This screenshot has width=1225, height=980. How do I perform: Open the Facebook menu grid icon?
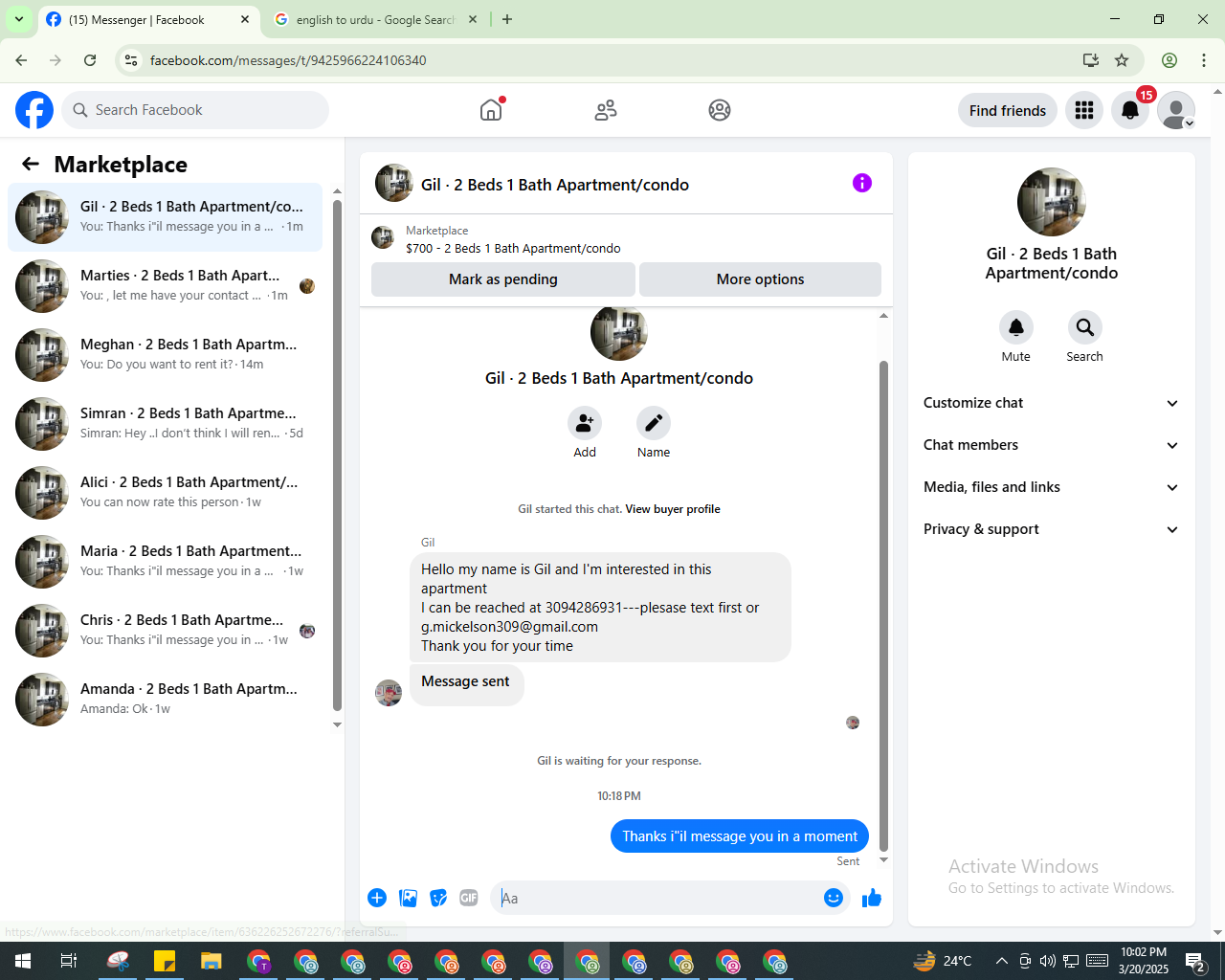pos(1084,110)
